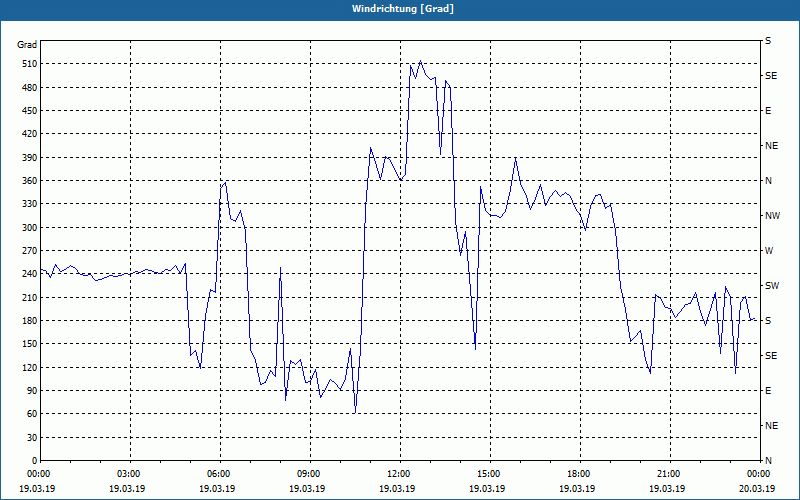Select the E compass label level with 90
The height and width of the screenshot is (500, 800).
pos(768,391)
